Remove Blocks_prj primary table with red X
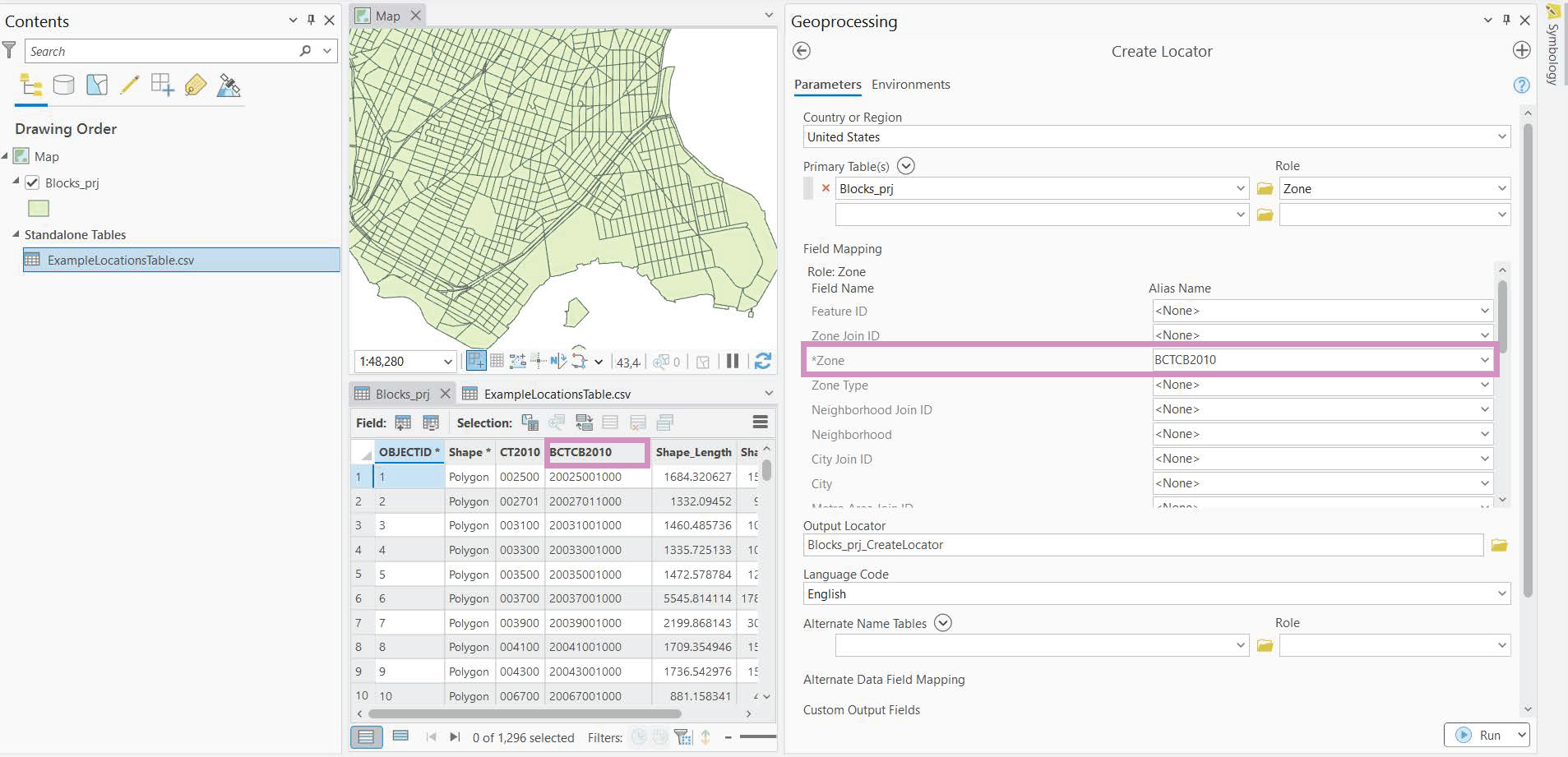 point(826,188)
